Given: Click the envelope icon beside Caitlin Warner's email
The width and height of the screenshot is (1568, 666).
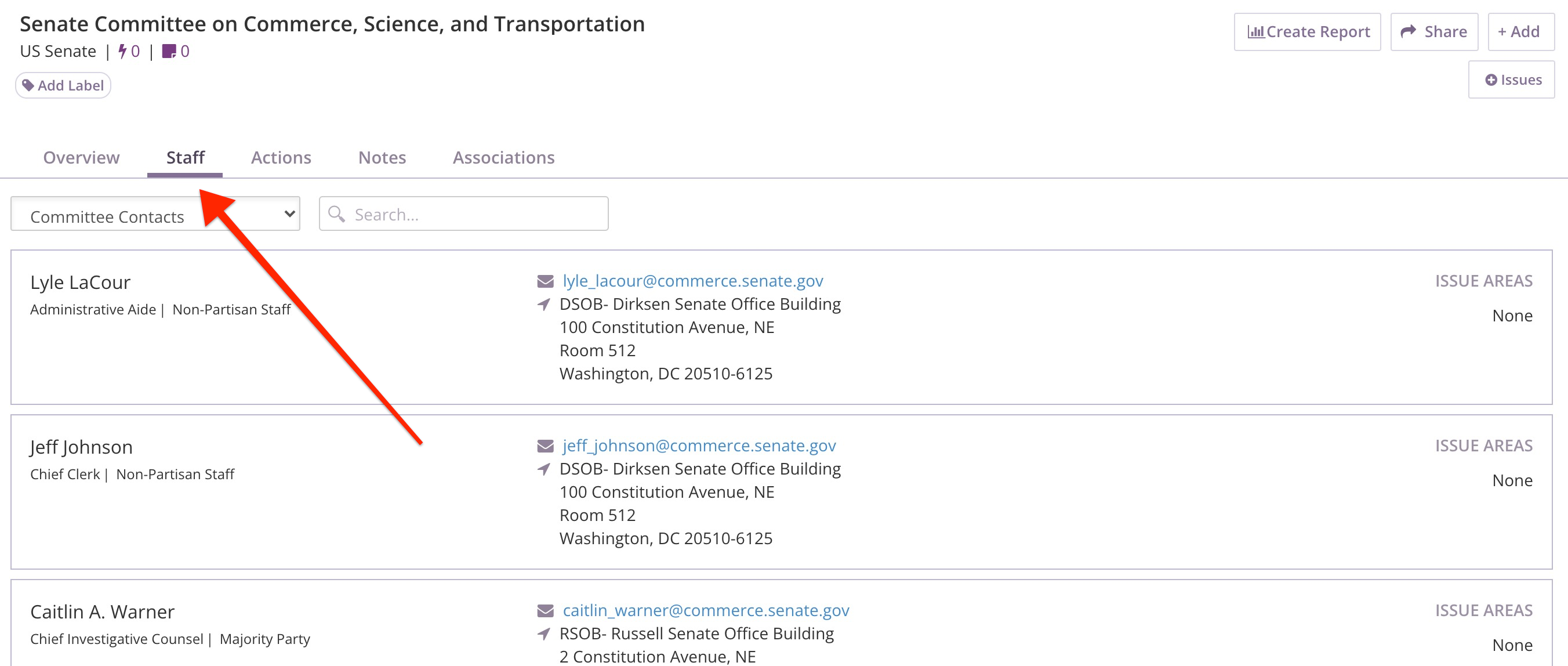Looking at the screenshot, I should [x=546, y=611].
